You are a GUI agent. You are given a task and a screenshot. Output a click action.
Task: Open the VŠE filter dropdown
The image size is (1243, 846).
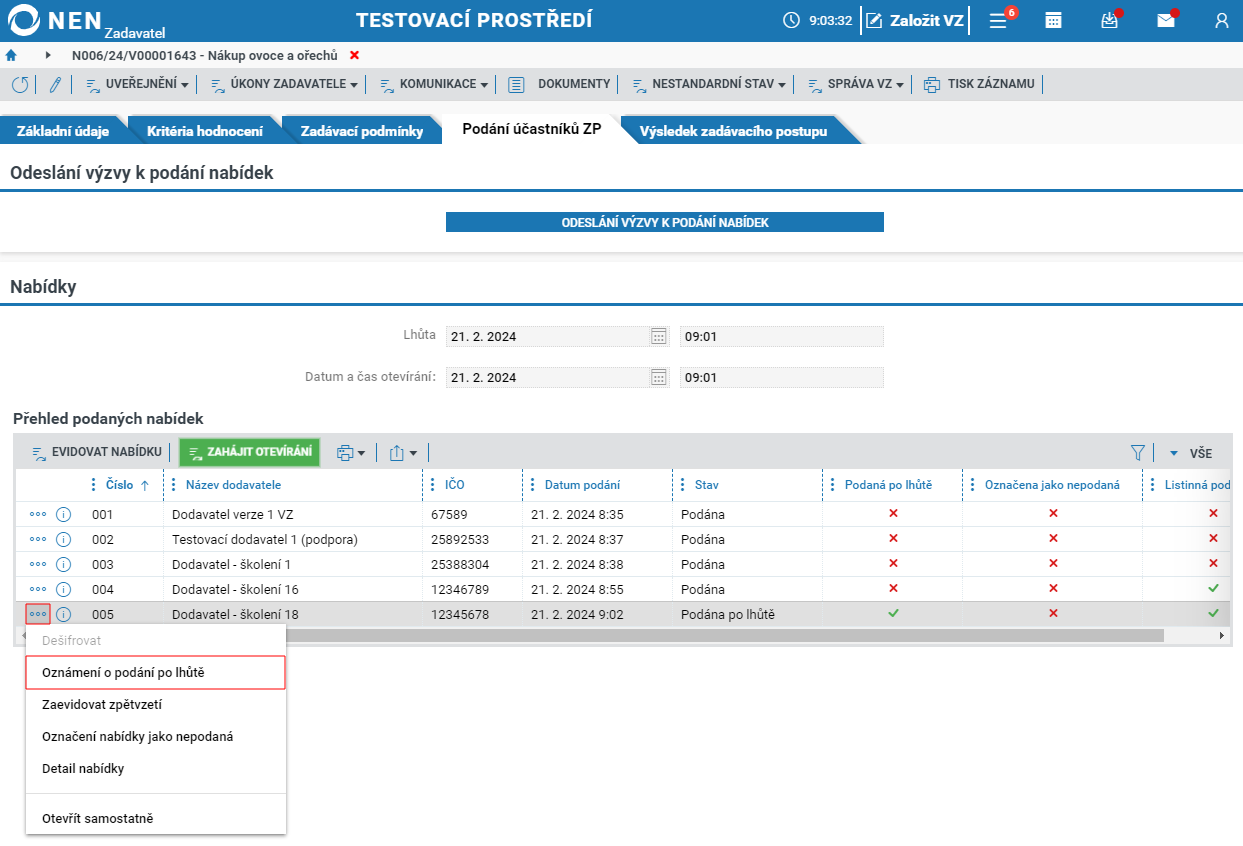click(1190, 454)
